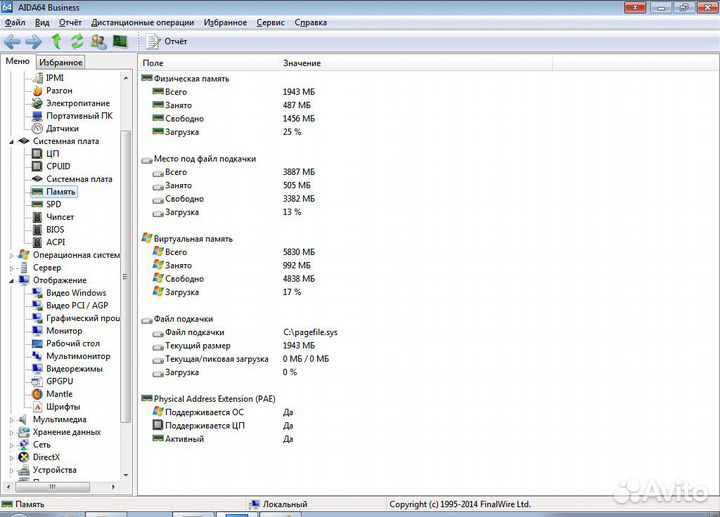Viewport: 720px width, 517px height.
Task: Refresh using the green circular arrows icon
Action: pyautogui.click(x=77, y=41)
